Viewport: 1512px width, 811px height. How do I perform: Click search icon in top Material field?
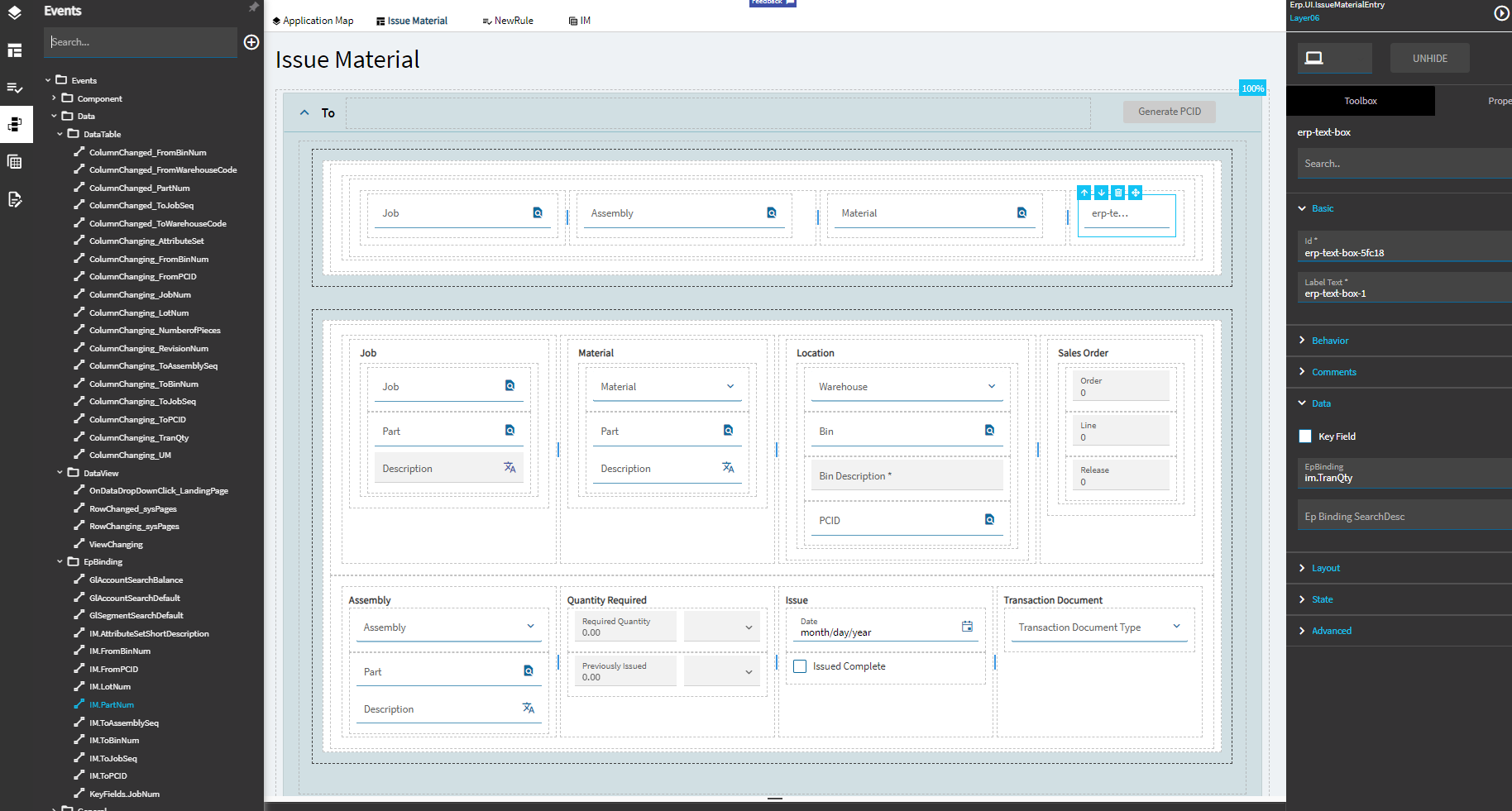pyautogui.click(x=1022, y=212)
